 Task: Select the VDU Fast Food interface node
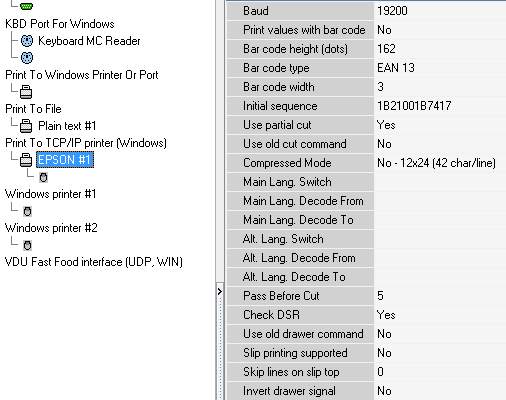pos(94,262)
